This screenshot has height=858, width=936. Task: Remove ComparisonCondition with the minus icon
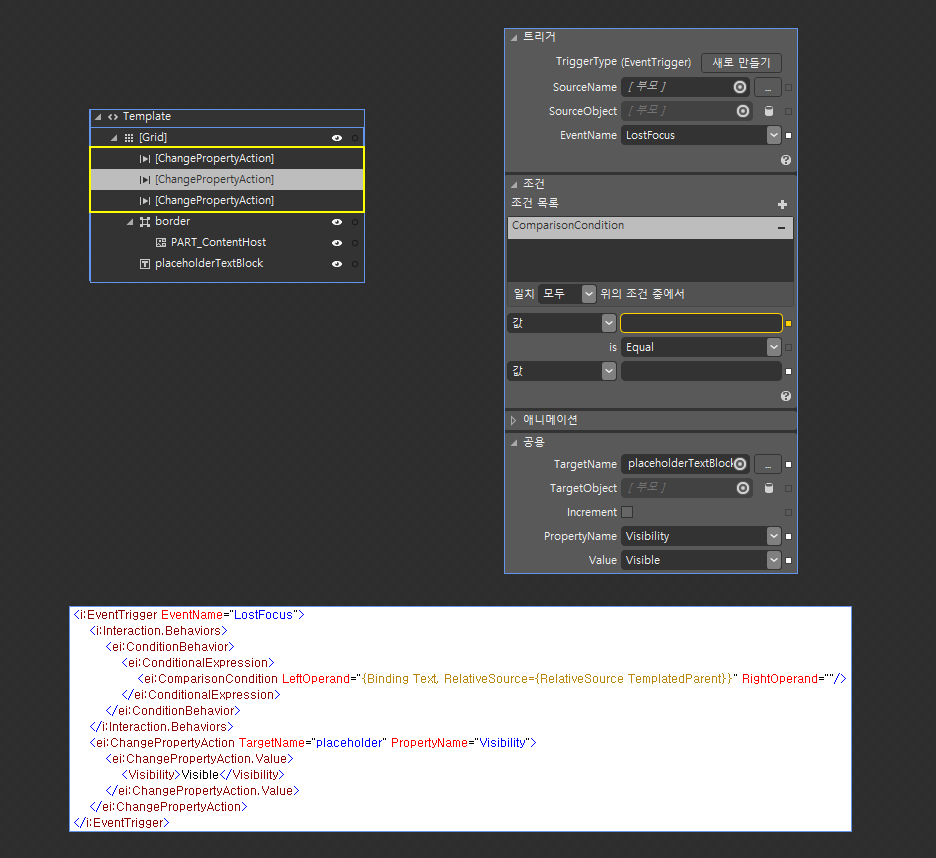[783, 228]
